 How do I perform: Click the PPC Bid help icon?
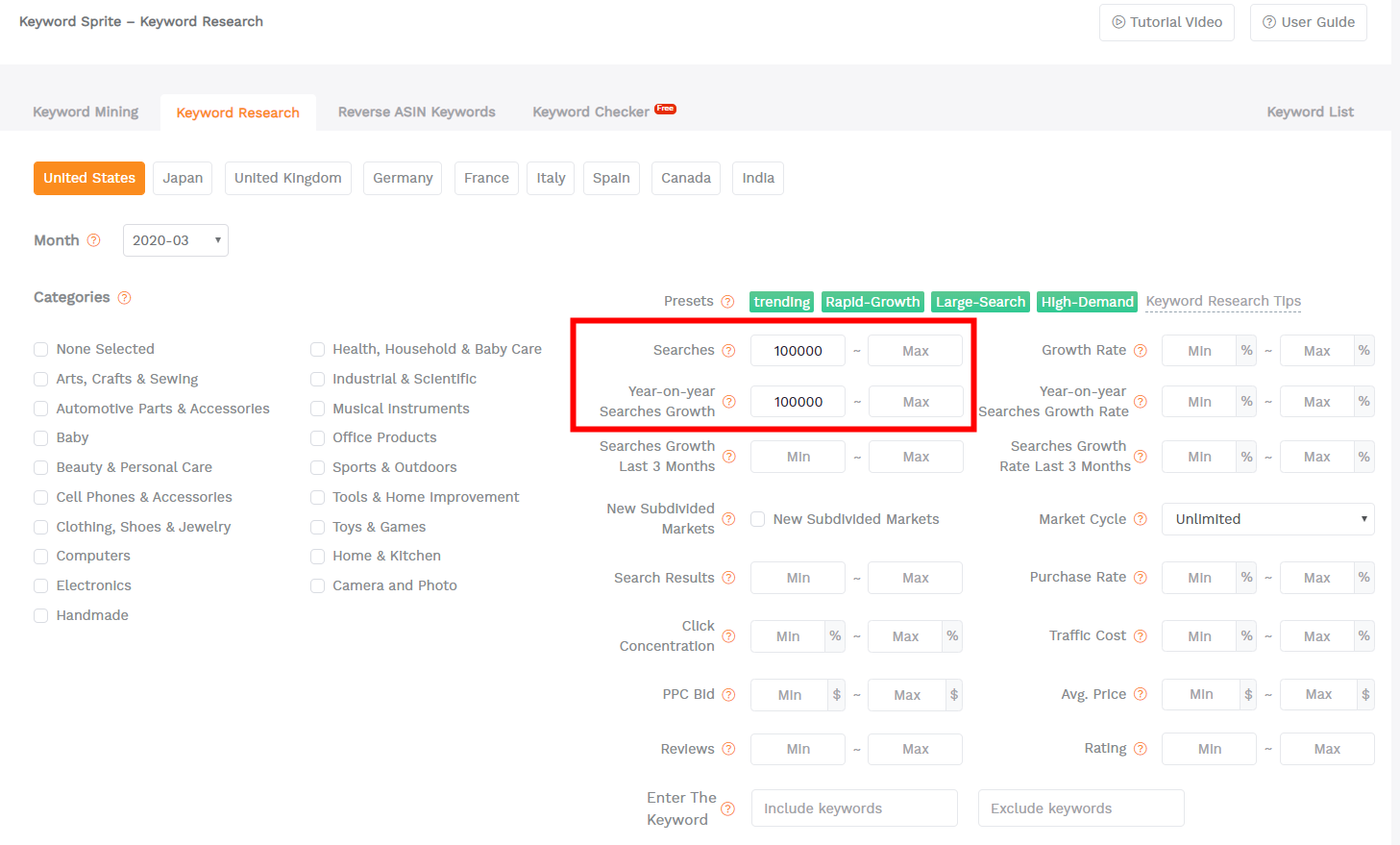tap(728, 695)
